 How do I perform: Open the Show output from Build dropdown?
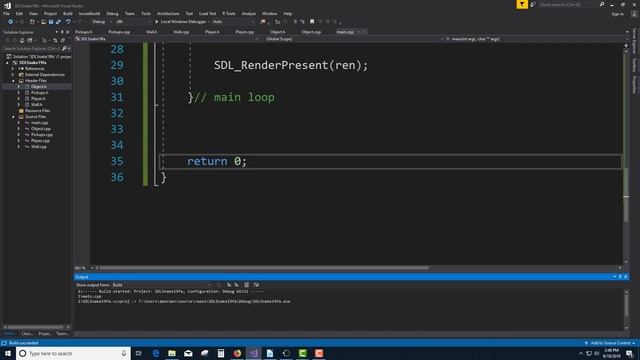[x=162, y=285]
